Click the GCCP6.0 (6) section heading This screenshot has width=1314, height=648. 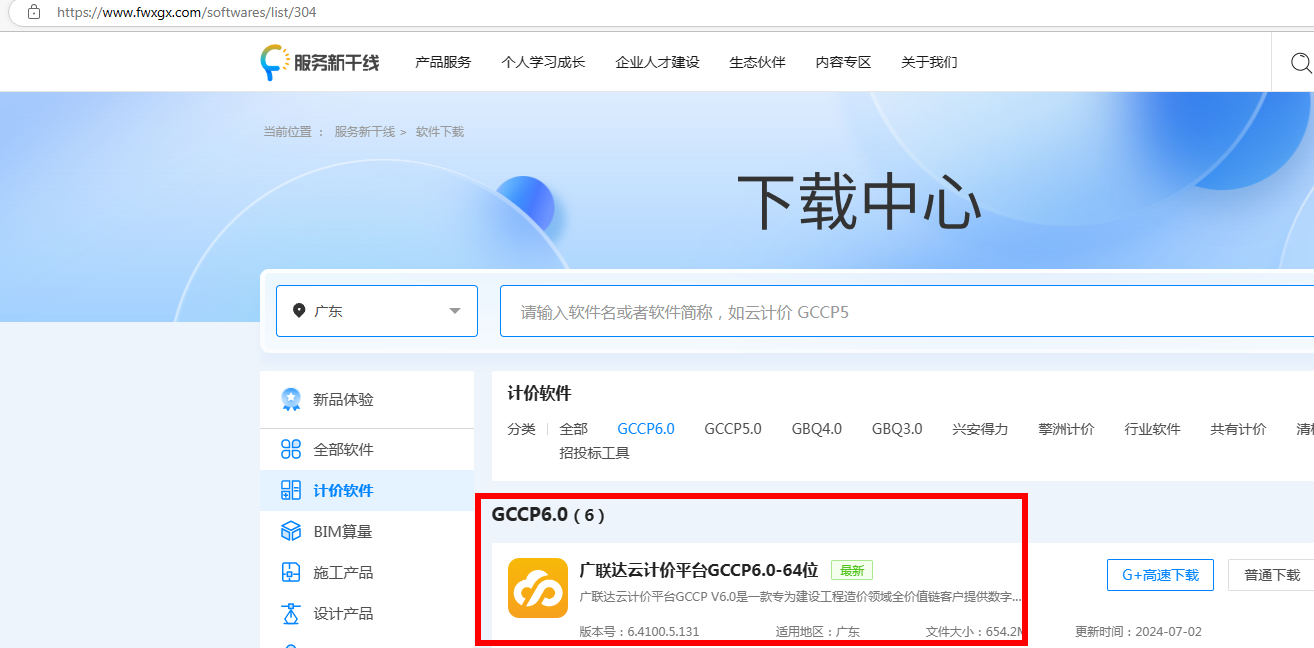click(549, 515)
